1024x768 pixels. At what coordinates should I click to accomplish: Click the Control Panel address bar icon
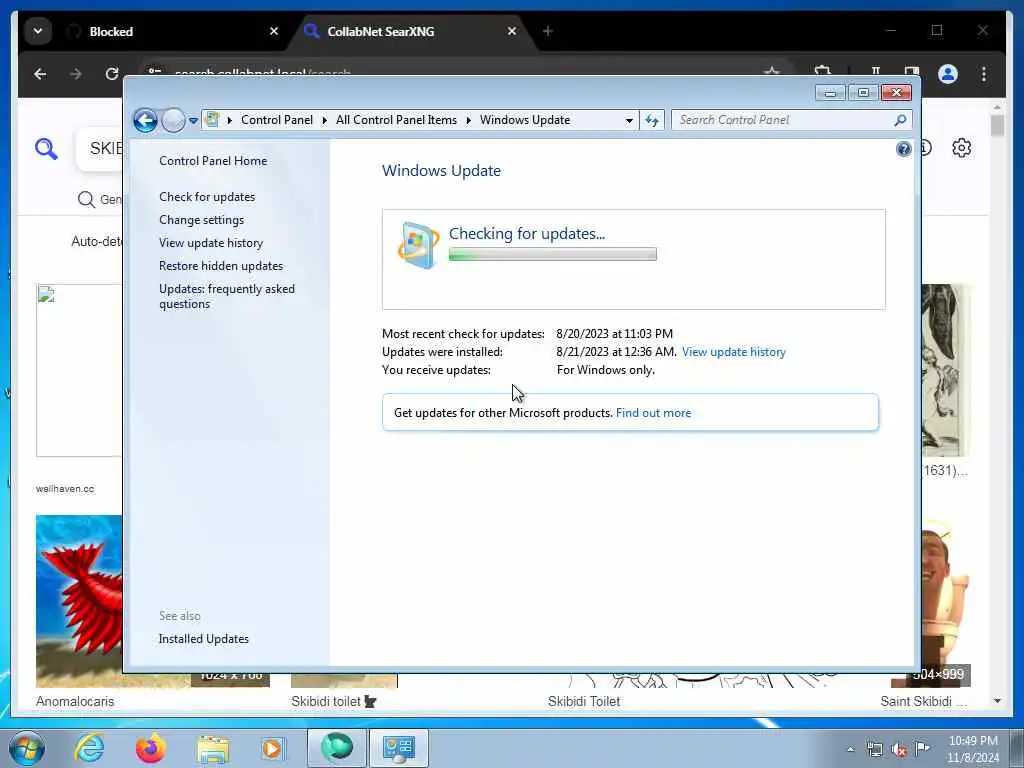click(x=212, y=120)
